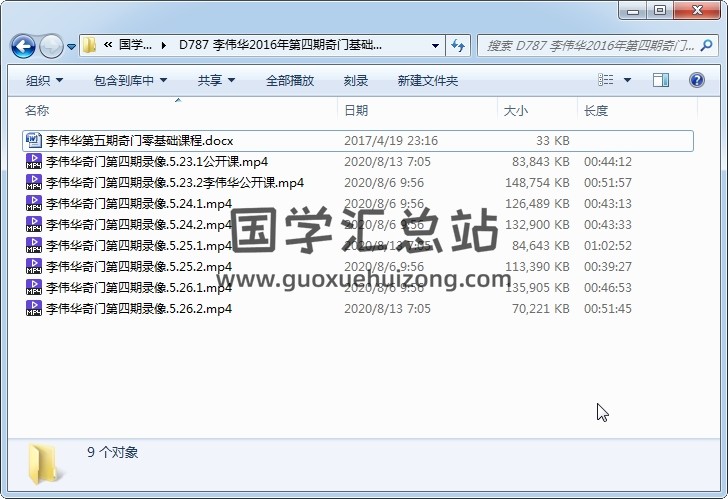Select 李伟华第五期奇门零基础课程.docx
The image size is (728, 499).
(358, 141)
